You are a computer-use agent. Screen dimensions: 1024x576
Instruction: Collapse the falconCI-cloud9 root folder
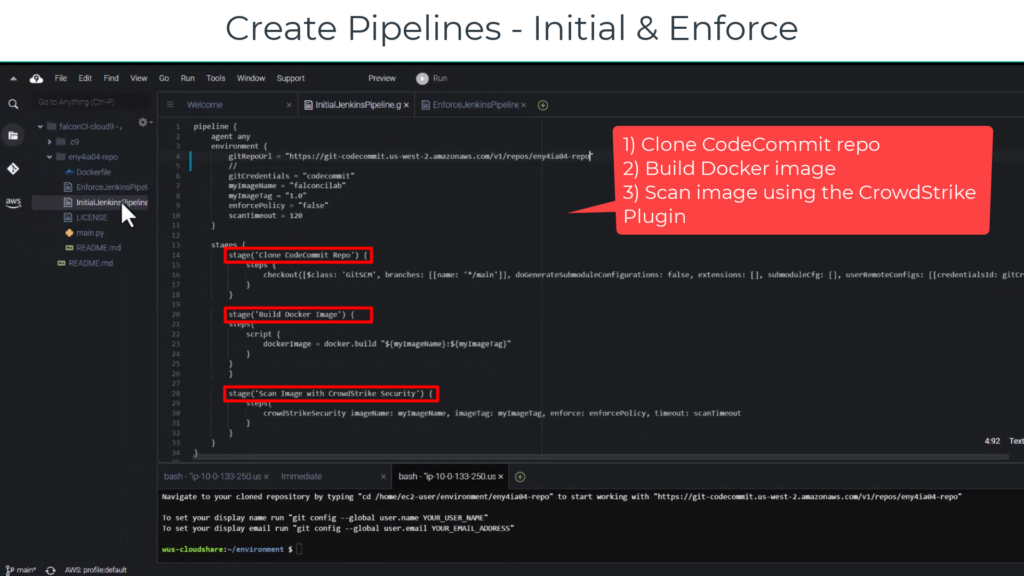40,127
